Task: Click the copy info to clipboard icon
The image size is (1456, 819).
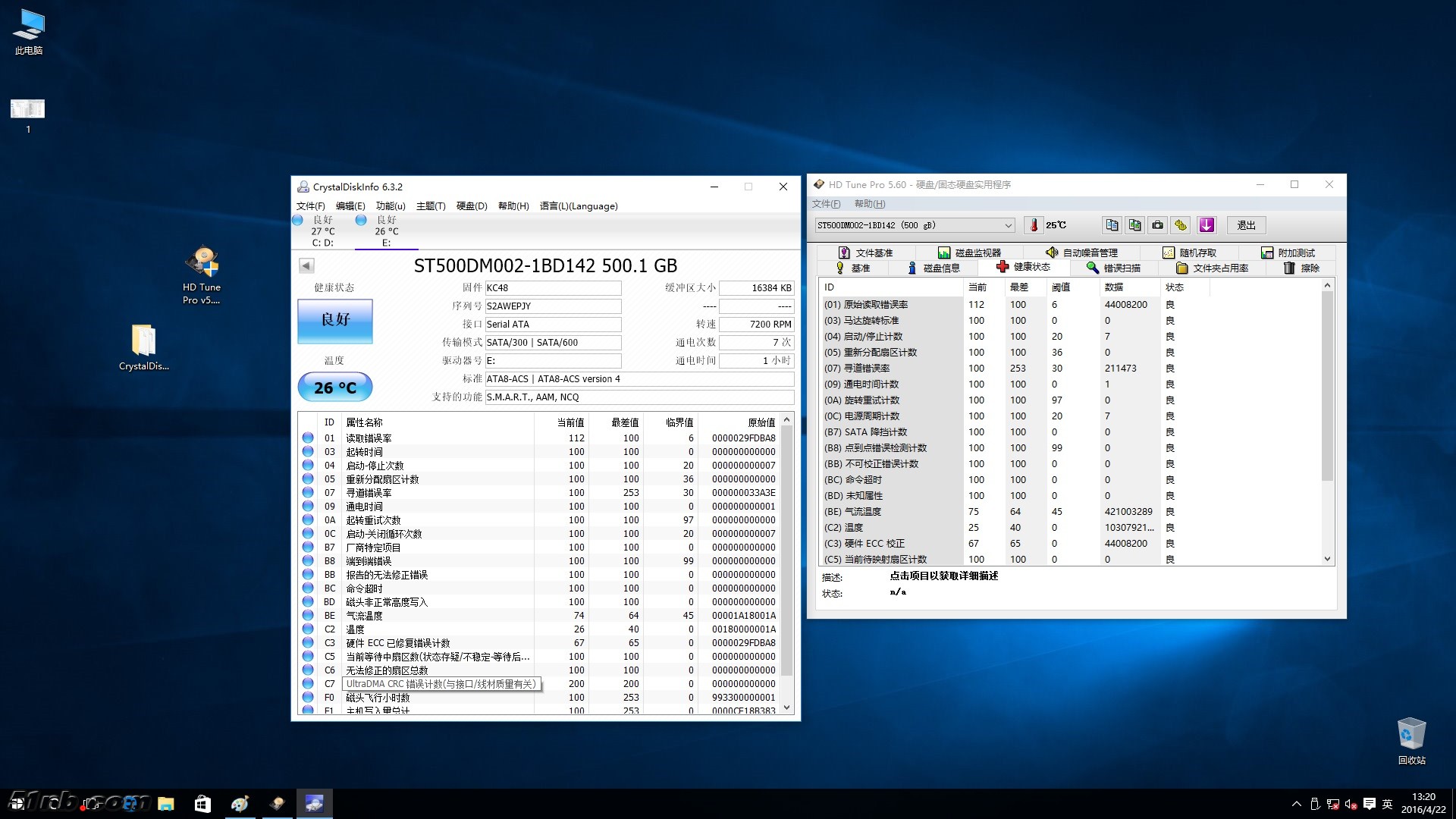Action: pyautogui.click(x=1112, y=225)
